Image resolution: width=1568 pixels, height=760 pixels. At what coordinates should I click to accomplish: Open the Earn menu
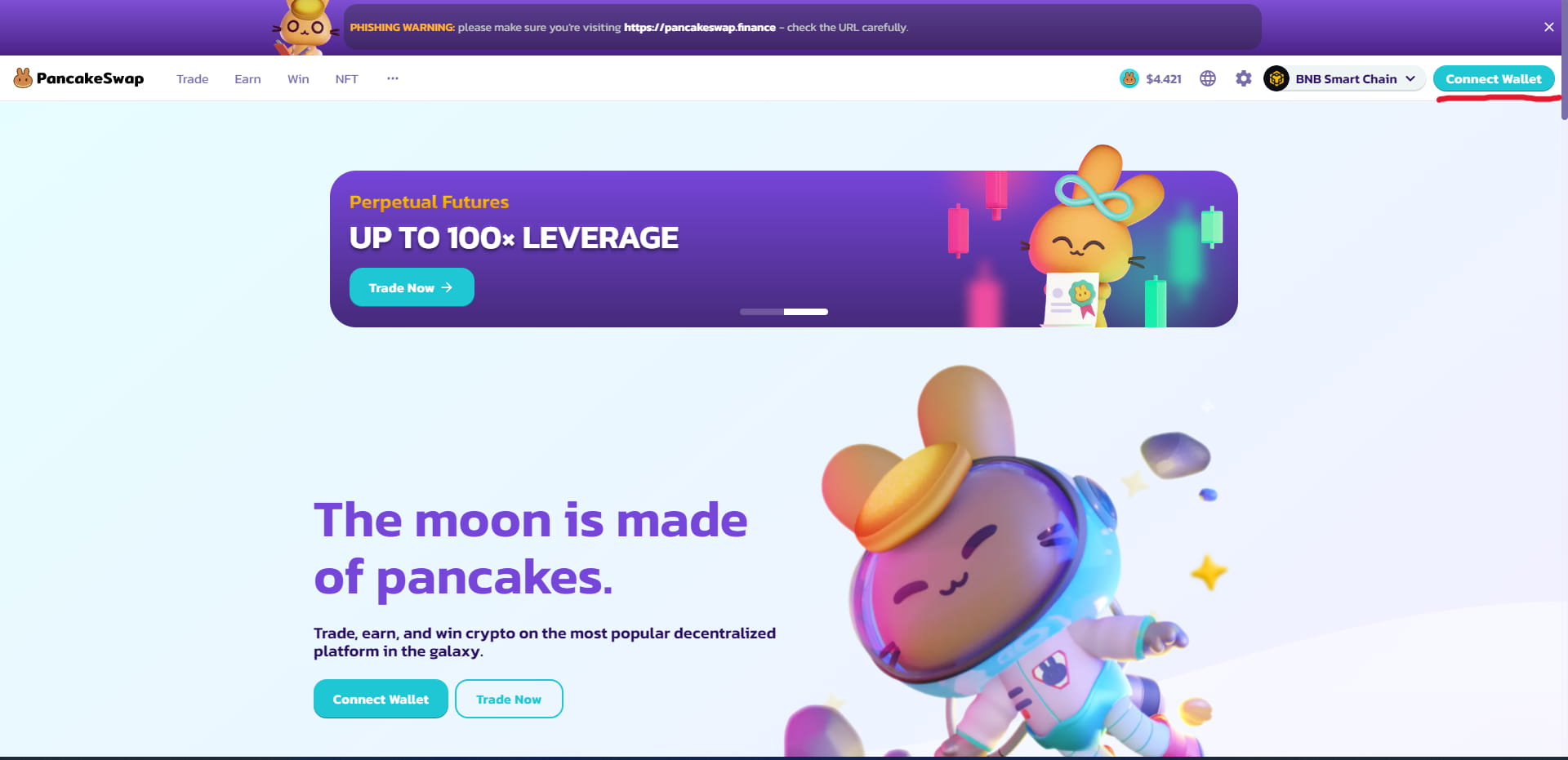click(x=247, y=79)
